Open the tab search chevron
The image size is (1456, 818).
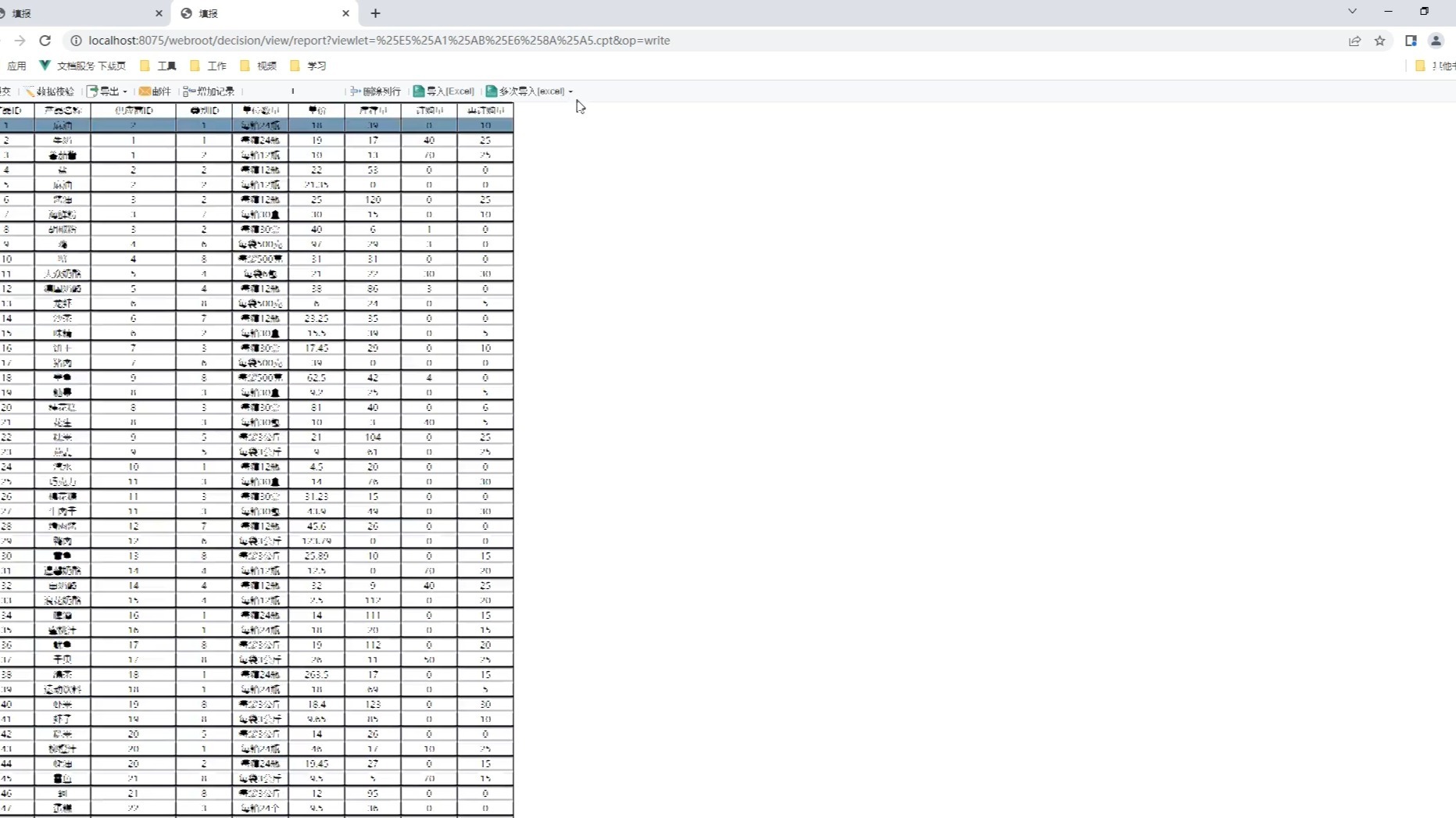point(1352,12)
